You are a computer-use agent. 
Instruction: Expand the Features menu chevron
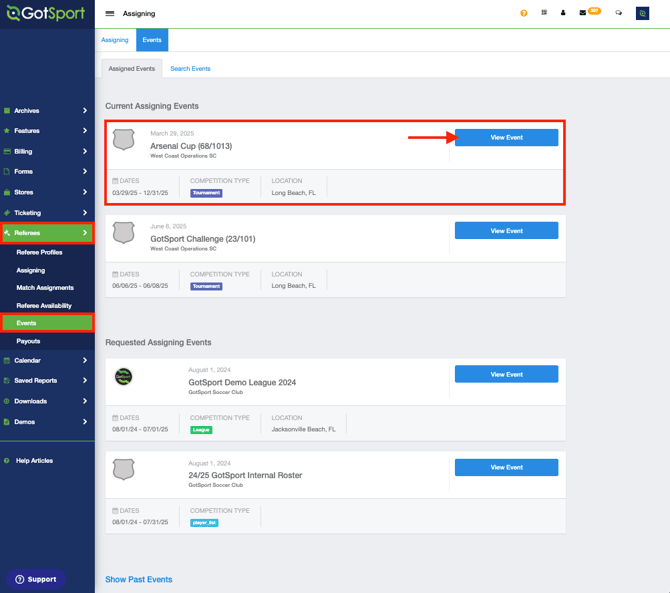pyautogui.click(x=85, y=131)
